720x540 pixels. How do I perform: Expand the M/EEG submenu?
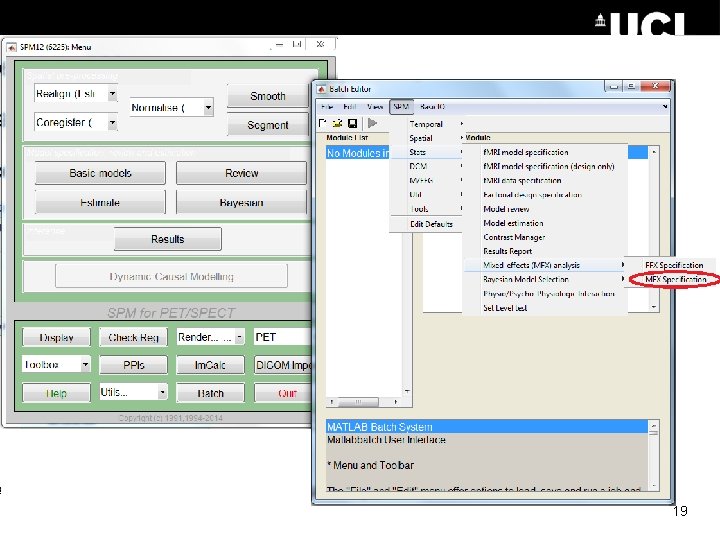426,180
